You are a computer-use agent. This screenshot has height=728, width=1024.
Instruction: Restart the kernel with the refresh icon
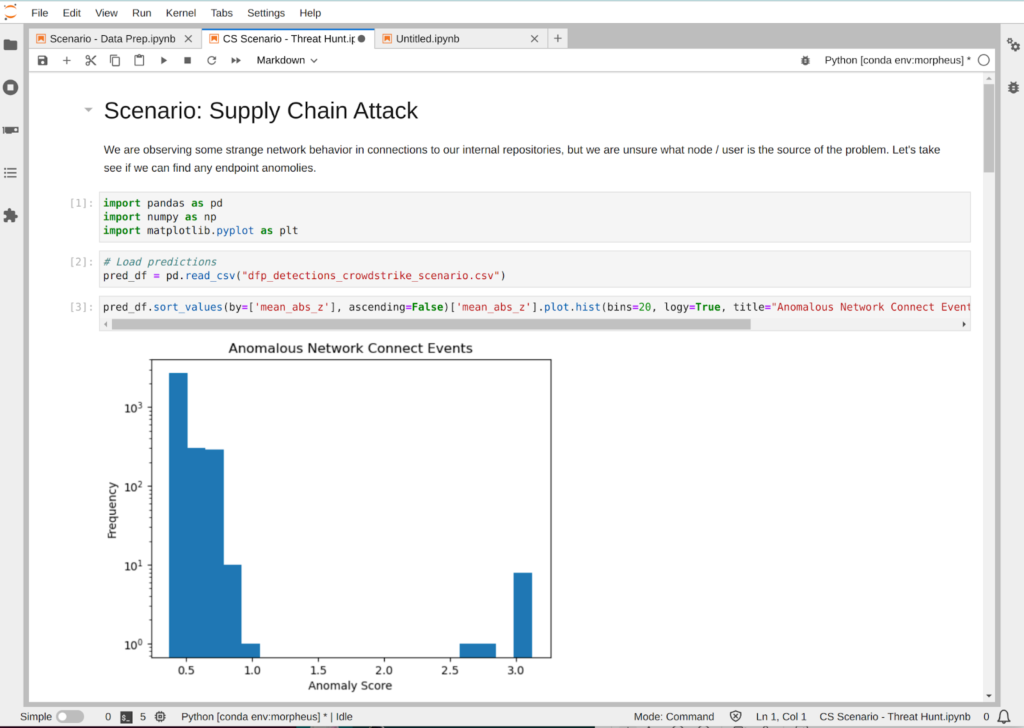pos(211,61)
